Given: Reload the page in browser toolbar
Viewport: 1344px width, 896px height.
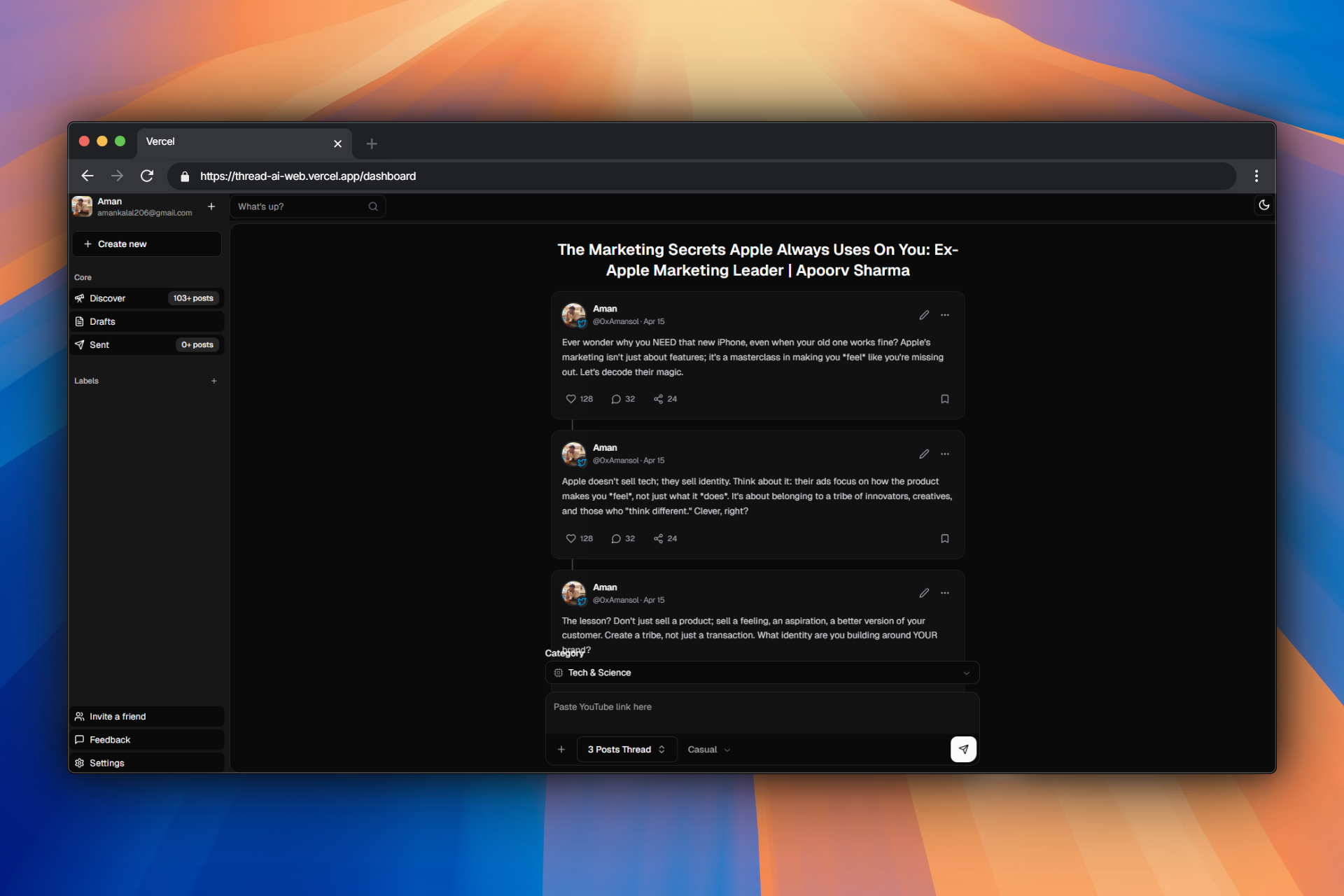Looking at the screenshot, I should (x=147, y=176).
